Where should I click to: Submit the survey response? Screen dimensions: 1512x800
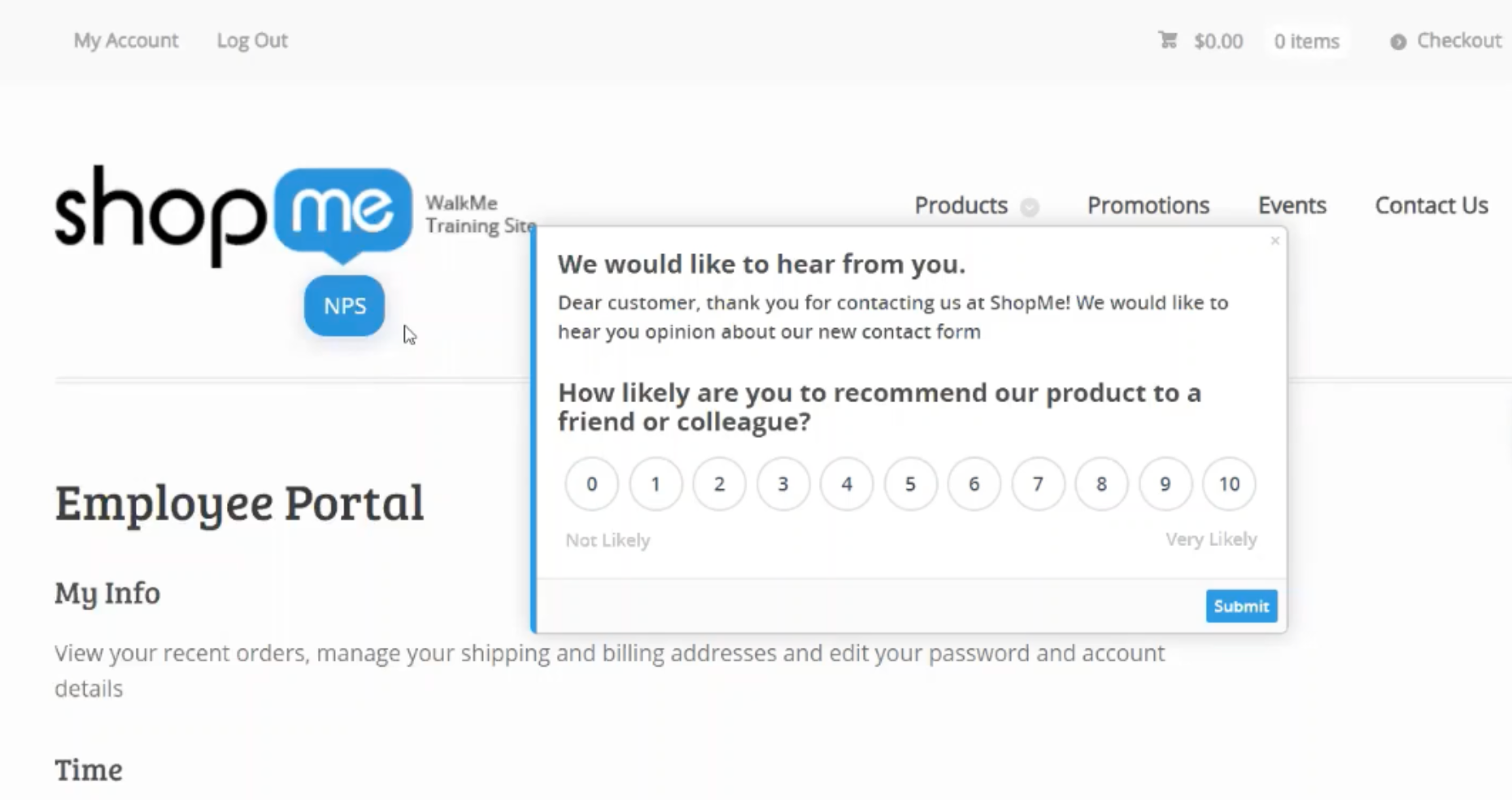coord(1240,606)
